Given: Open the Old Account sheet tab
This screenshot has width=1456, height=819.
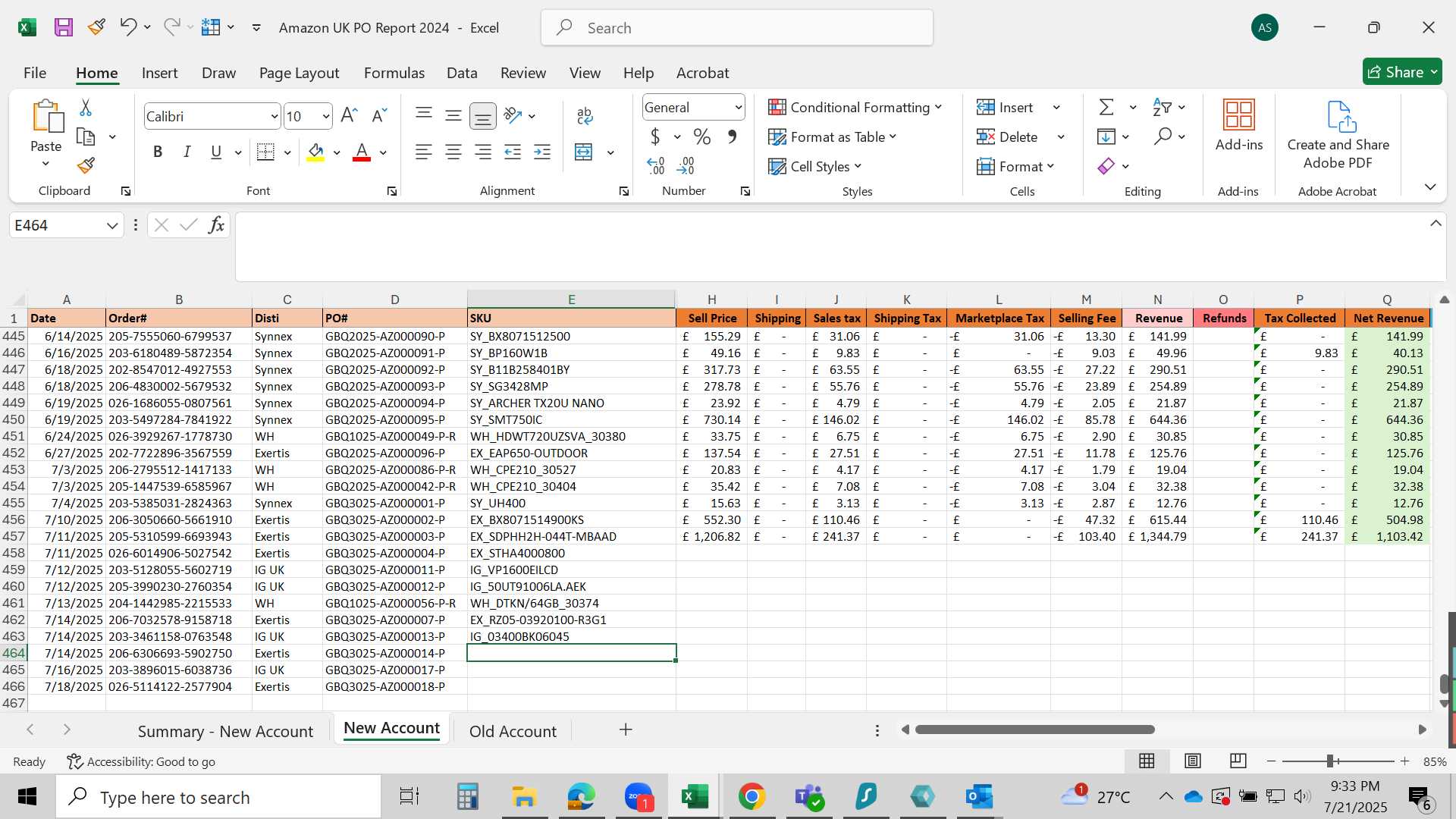Looking at the screenshot, I should pos(513,731).
